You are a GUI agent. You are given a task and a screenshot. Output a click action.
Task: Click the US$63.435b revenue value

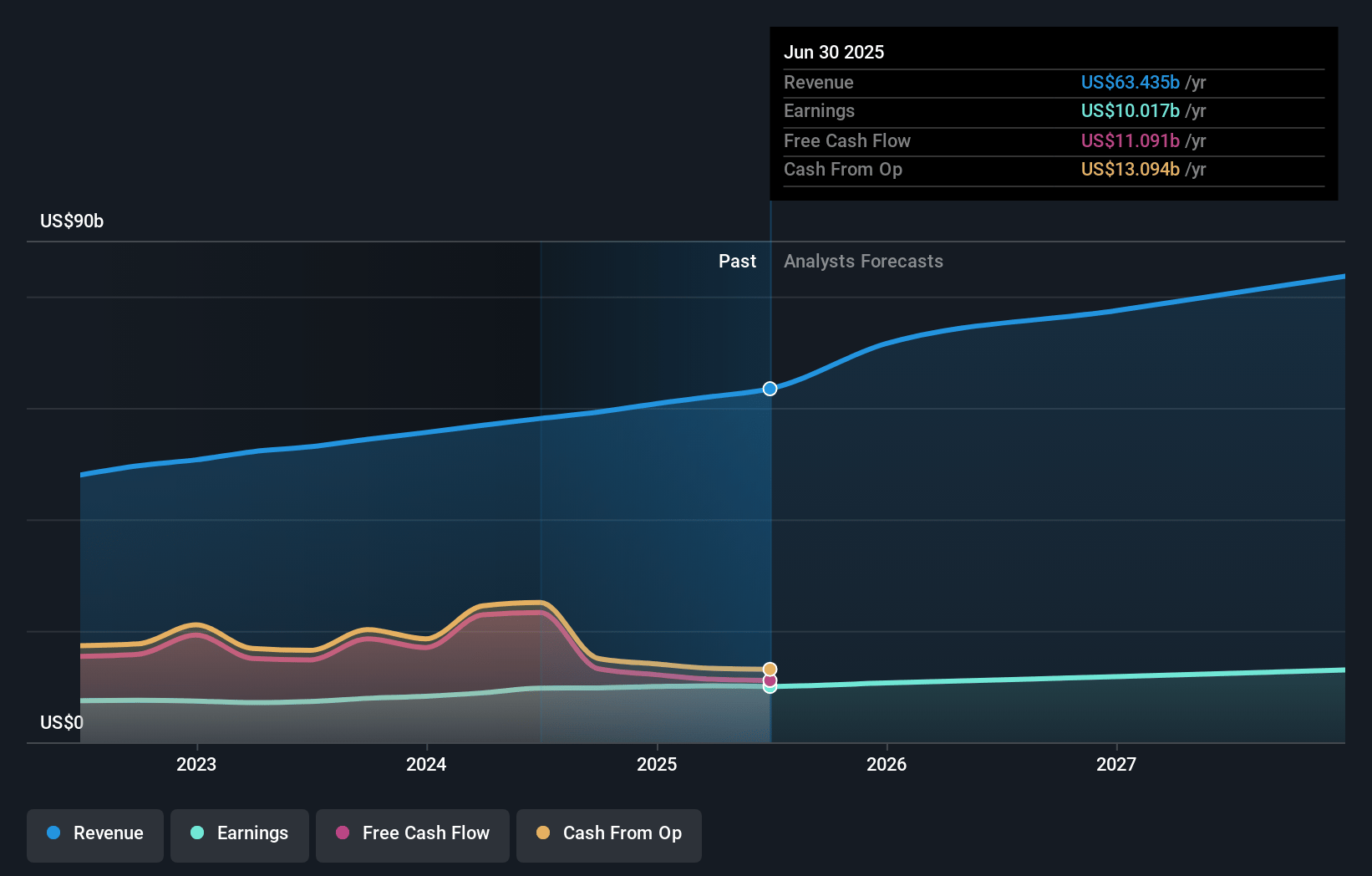[1131, 82]
